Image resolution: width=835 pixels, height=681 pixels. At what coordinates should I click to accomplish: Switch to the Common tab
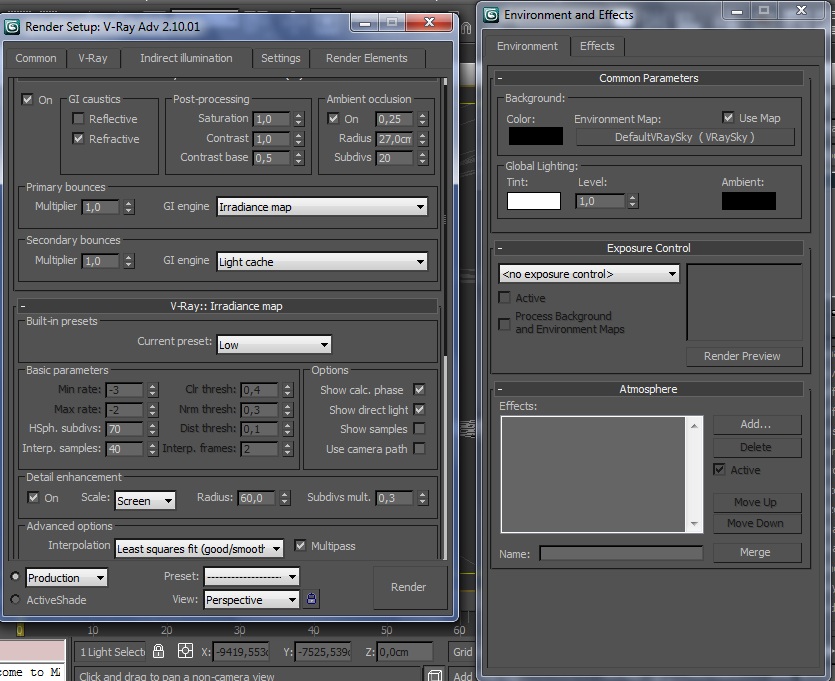[x=36, y=58]
